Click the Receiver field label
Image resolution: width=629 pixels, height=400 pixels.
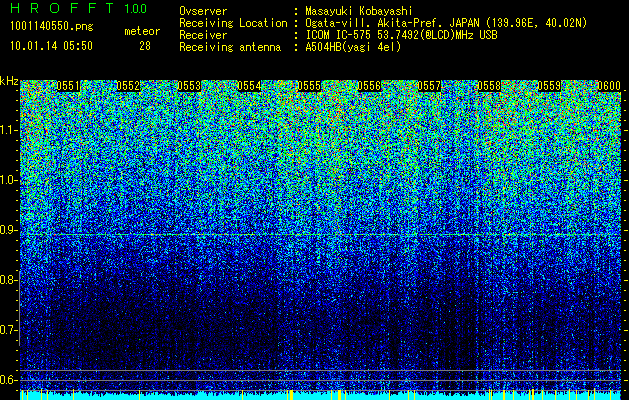pyautogui.click(x=203, y=35)
